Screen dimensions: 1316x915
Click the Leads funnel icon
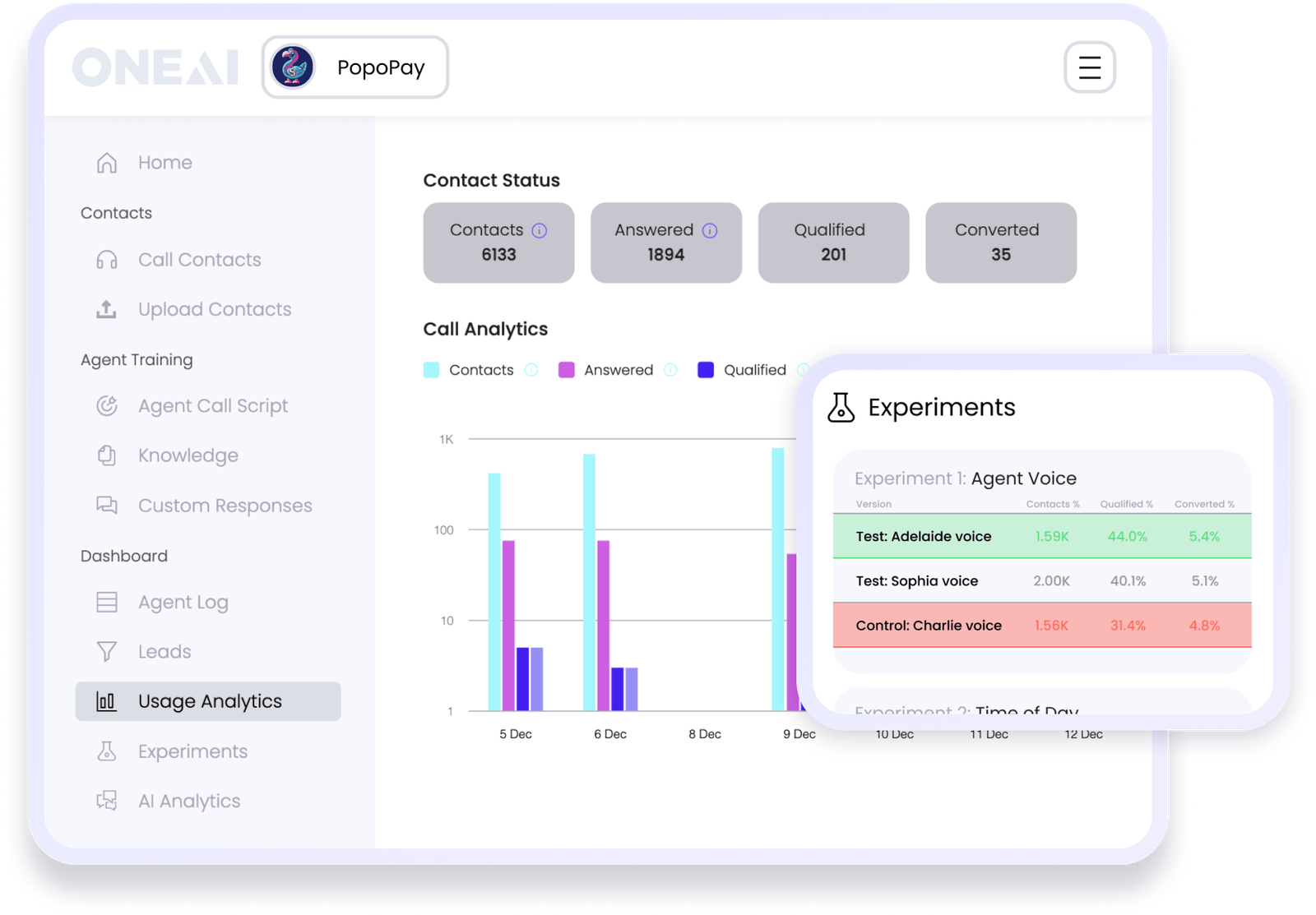106,651
